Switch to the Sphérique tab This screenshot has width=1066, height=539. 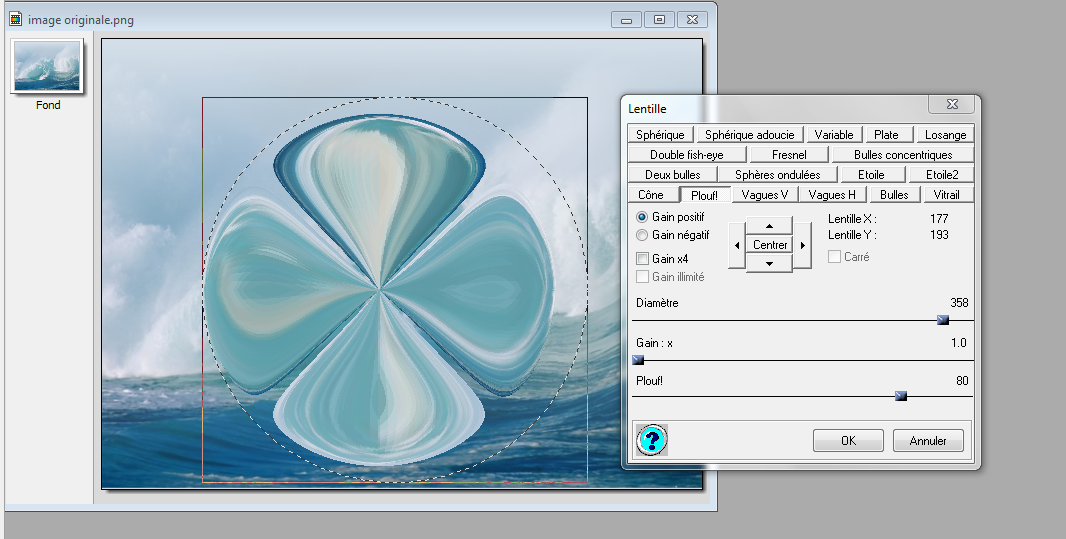(660, 135)
